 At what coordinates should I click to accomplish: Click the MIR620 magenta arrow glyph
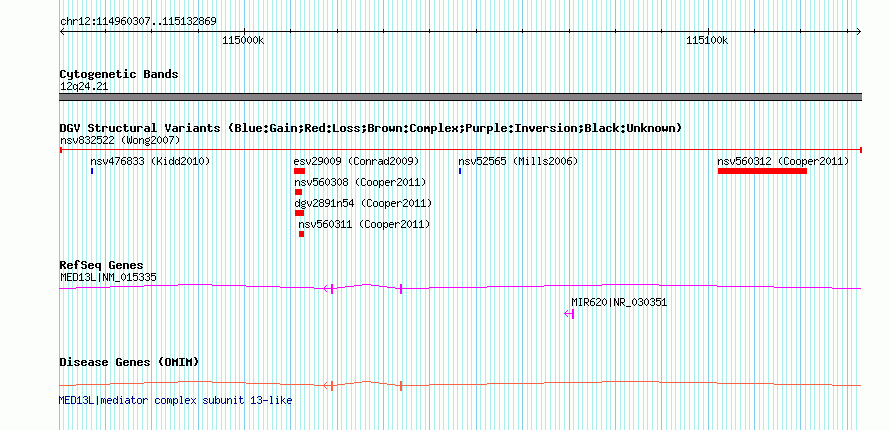569,314
